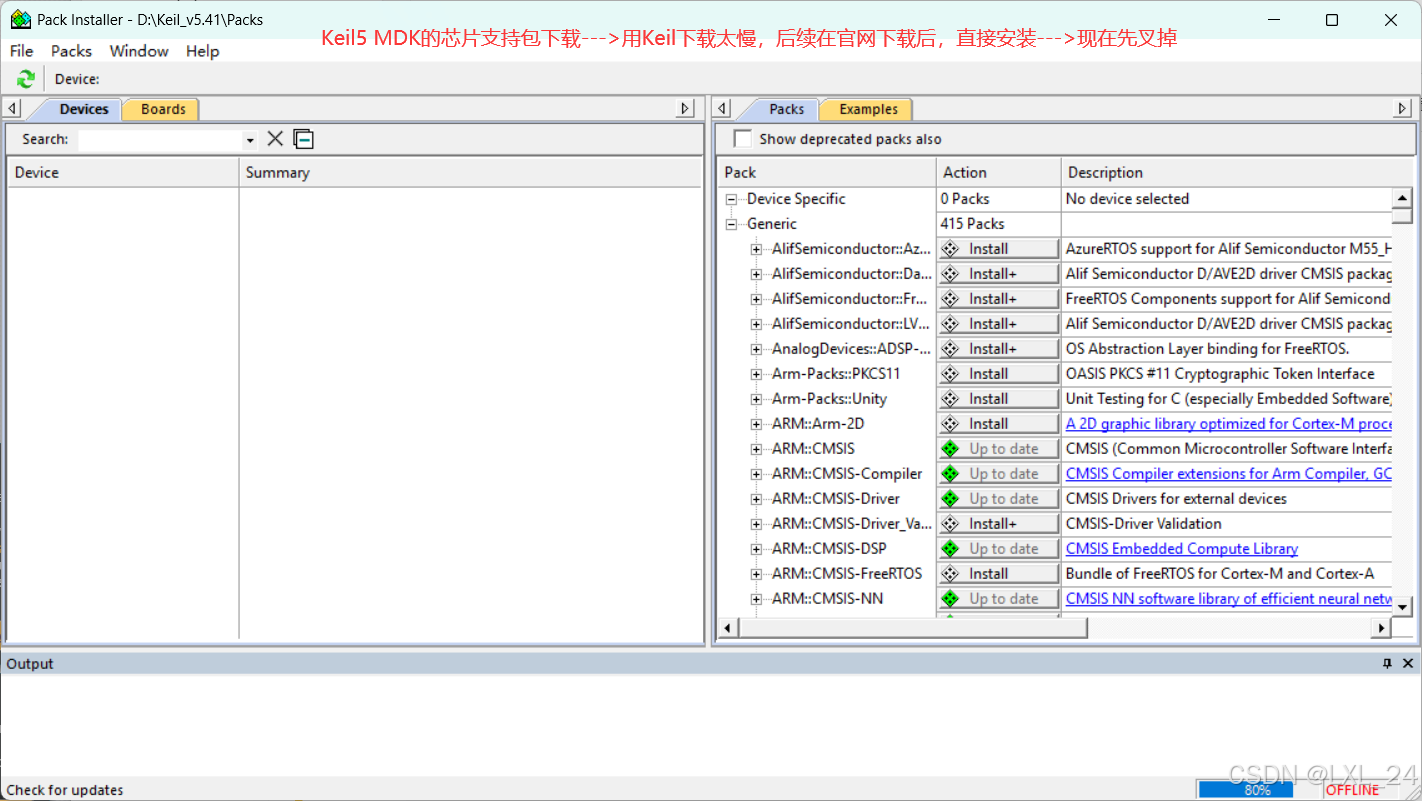Image resolution: width=1422 pixels, height=801 pixels.
Task: Click install diamond icon for ARM::Arm-2D
Action: (950, 424)
